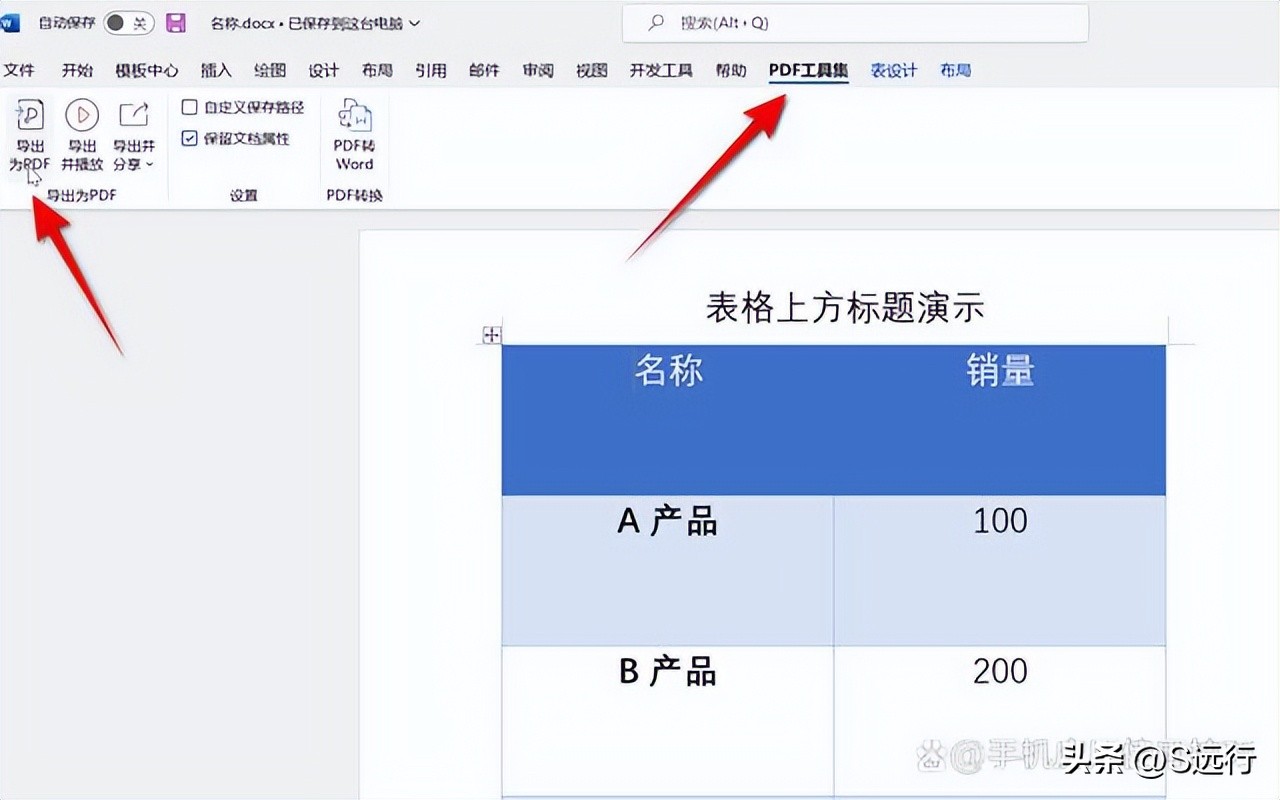Enable the 自定义保存路径 checkbox
This screenshot has width=1280, height=800.
pos(189,108)
